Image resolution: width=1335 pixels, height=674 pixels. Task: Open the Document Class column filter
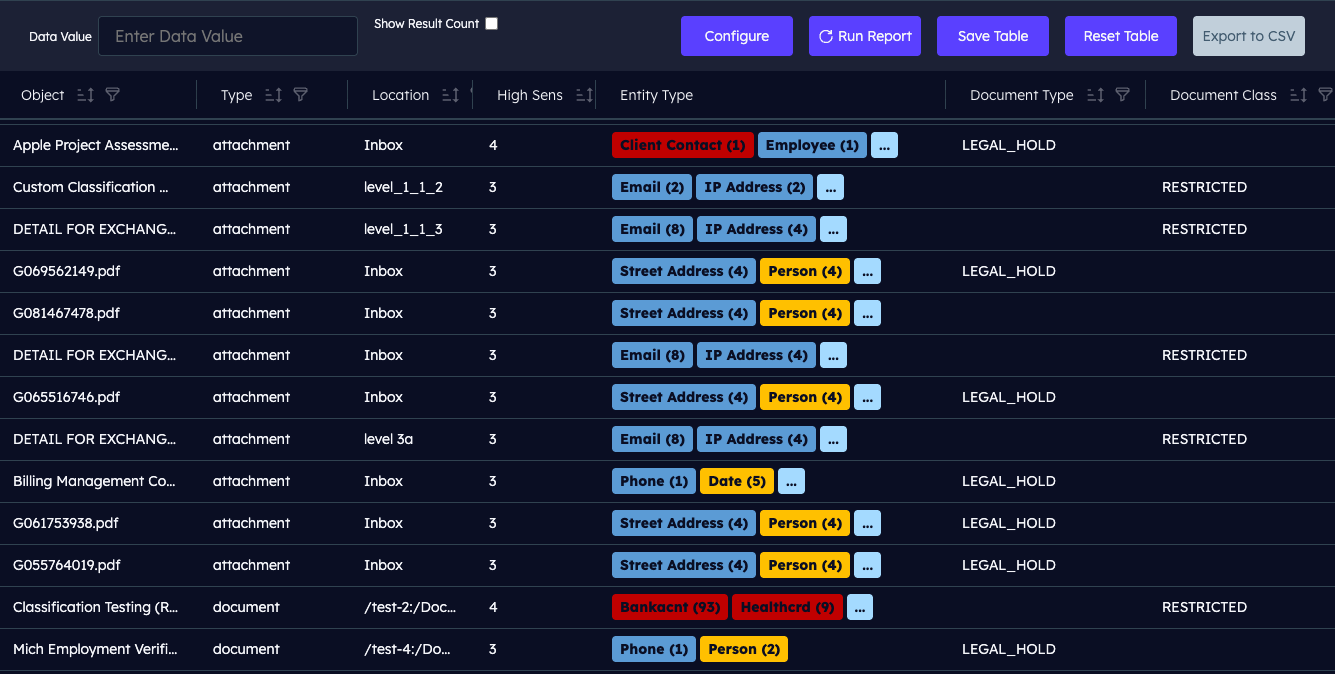(x=1326, y=95)
